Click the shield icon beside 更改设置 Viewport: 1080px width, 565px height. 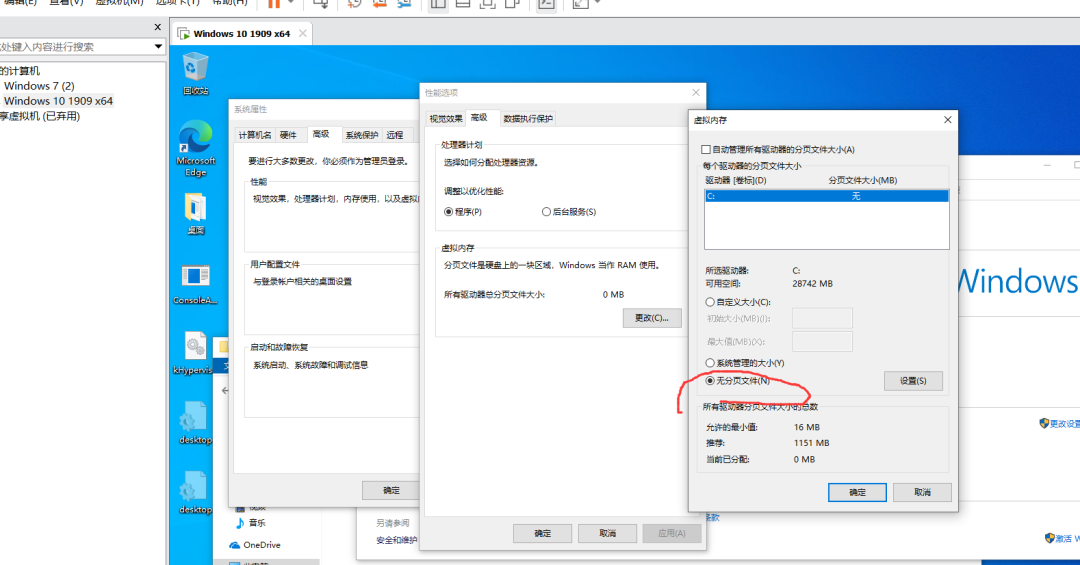pos(1044,423)
